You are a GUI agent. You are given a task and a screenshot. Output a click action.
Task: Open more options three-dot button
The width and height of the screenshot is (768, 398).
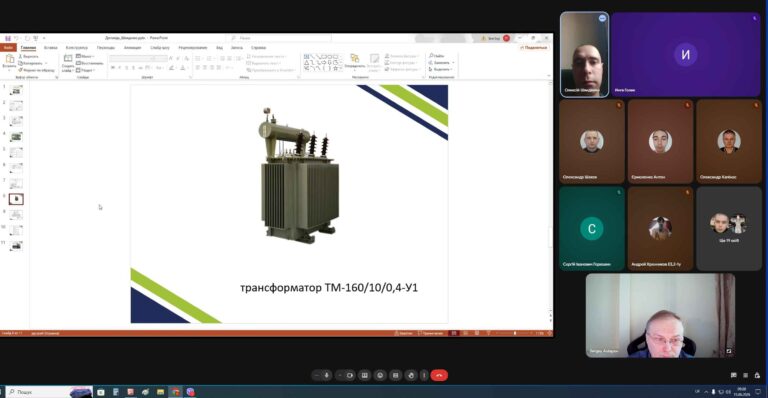[424, 375]
